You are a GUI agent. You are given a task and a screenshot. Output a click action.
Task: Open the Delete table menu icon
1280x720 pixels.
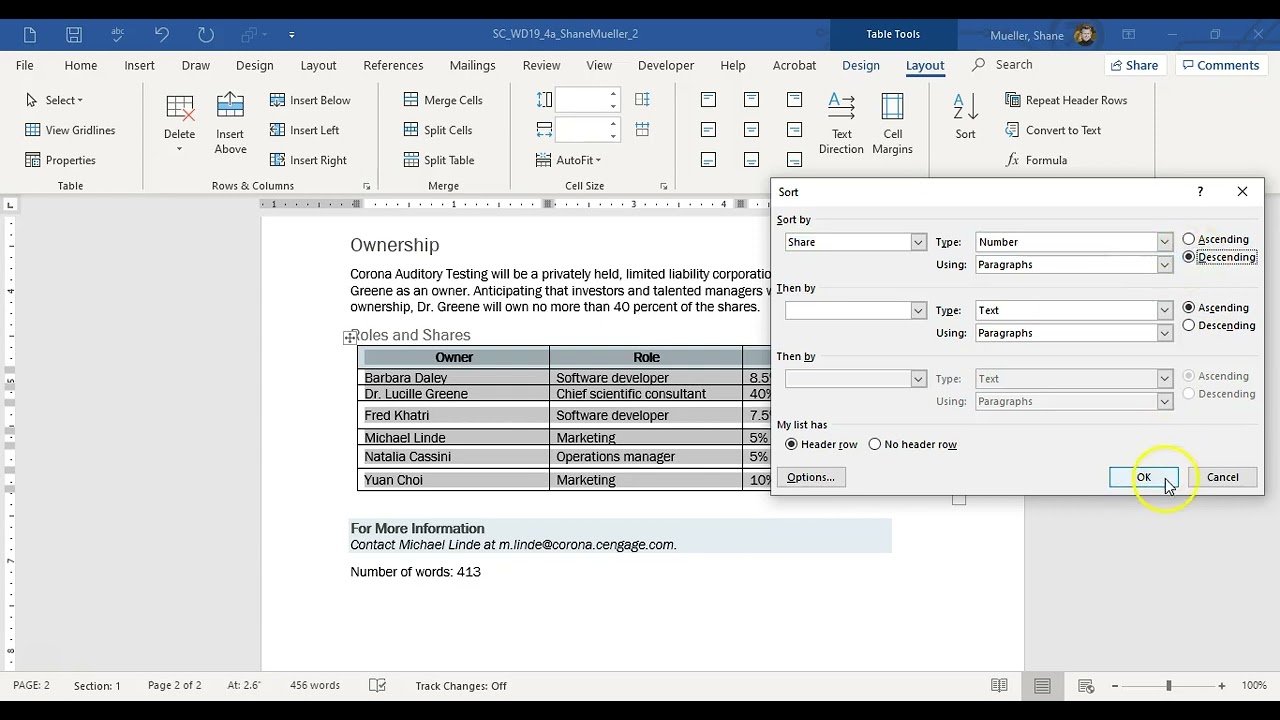180,123
